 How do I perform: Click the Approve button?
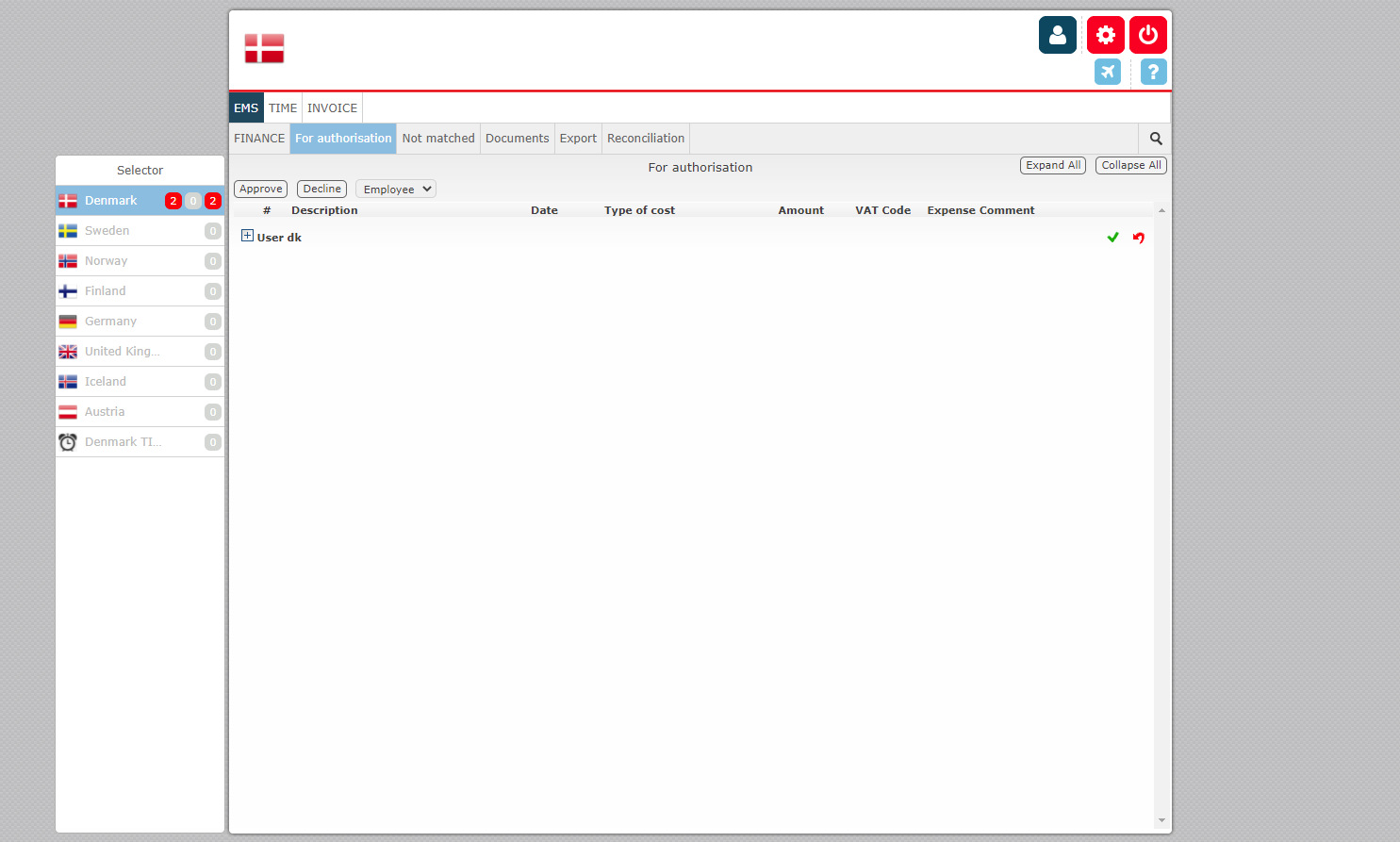261,190
